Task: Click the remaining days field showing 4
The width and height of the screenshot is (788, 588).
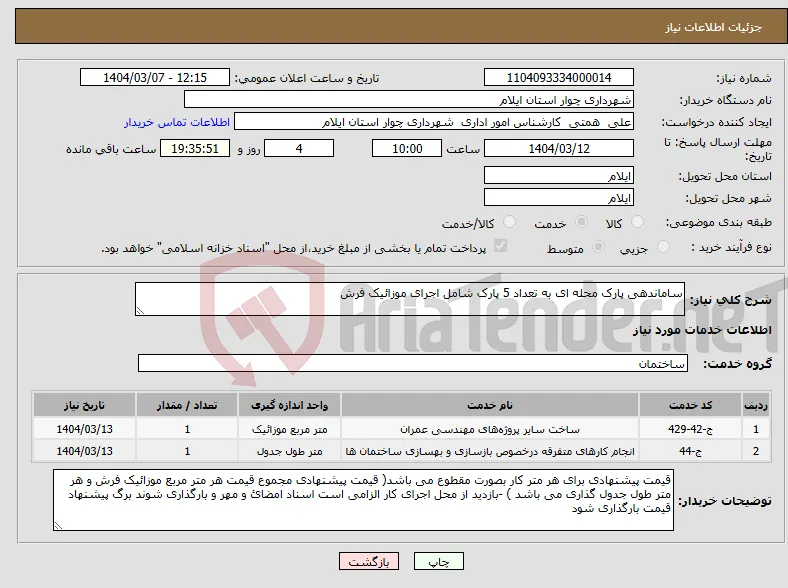Action: [x=299, y=148]
